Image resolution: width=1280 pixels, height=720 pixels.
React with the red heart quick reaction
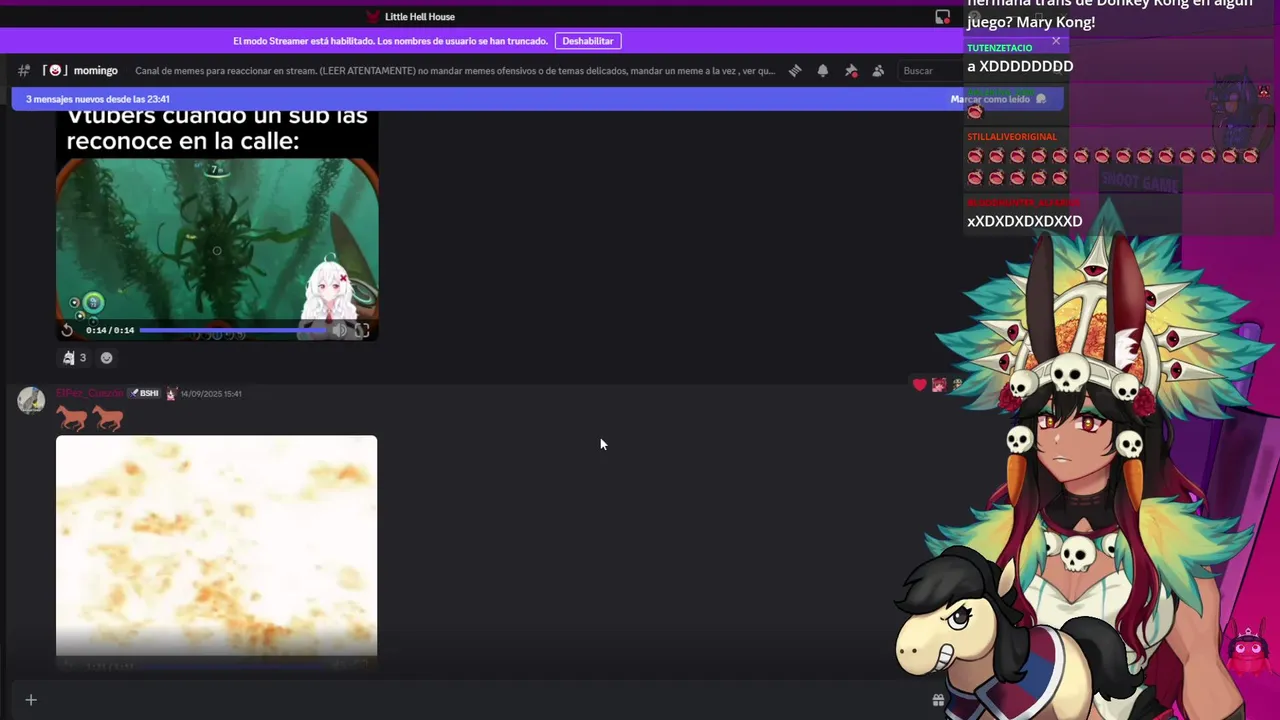coord(920,385)
